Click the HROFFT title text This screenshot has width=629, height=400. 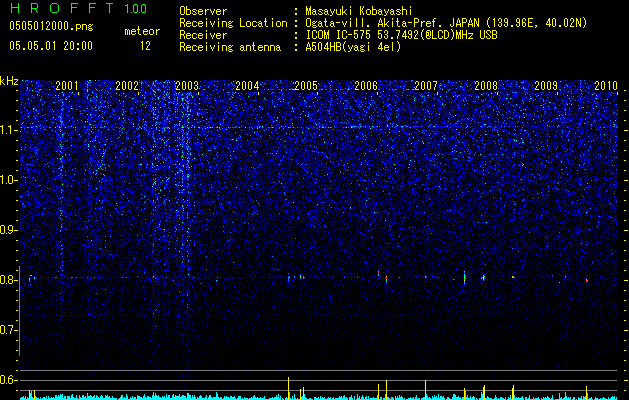coord(64,8)
